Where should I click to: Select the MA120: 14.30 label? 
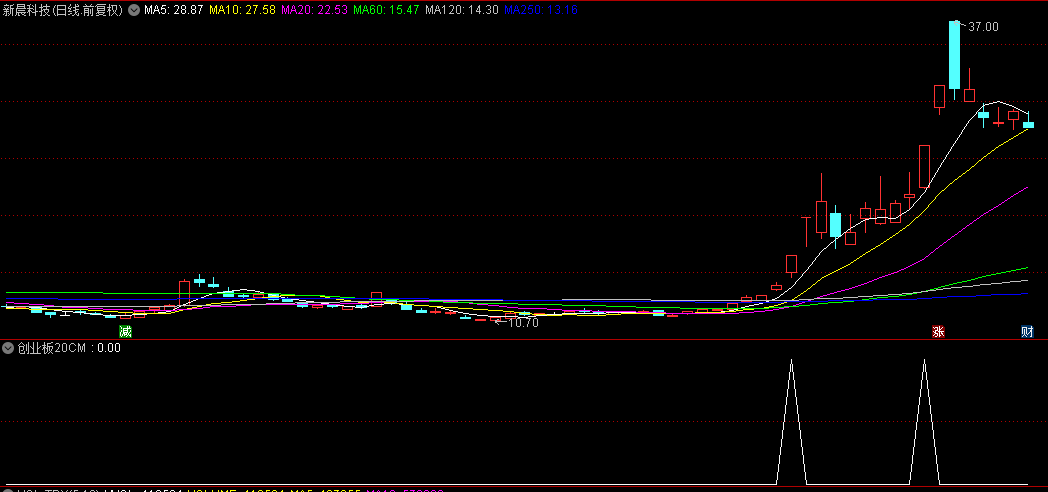461,10
